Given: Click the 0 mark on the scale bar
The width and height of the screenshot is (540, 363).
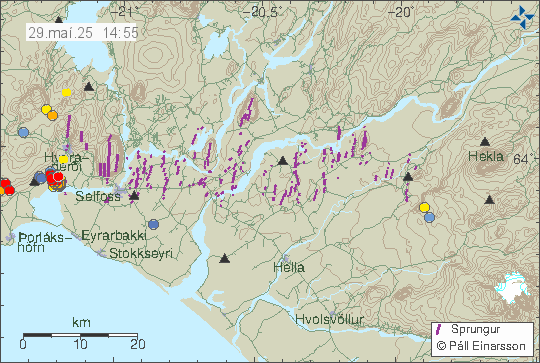Looking at the screenshot, I should 23,344.
